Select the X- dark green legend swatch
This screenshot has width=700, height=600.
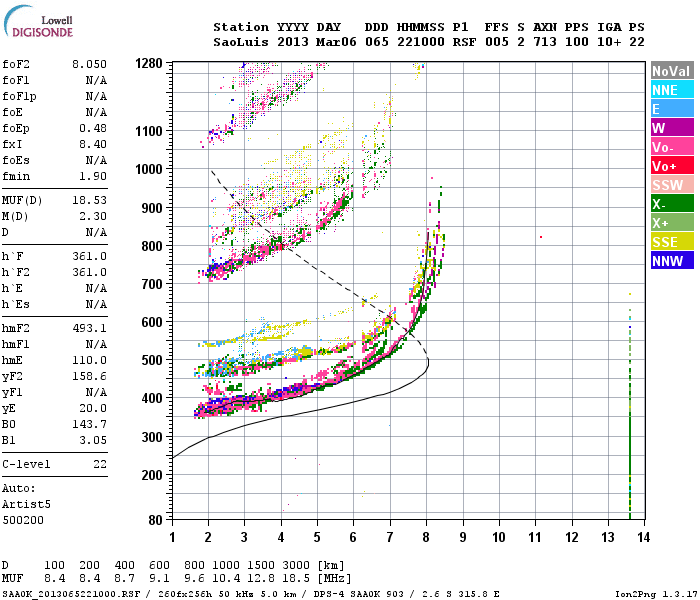672,204
